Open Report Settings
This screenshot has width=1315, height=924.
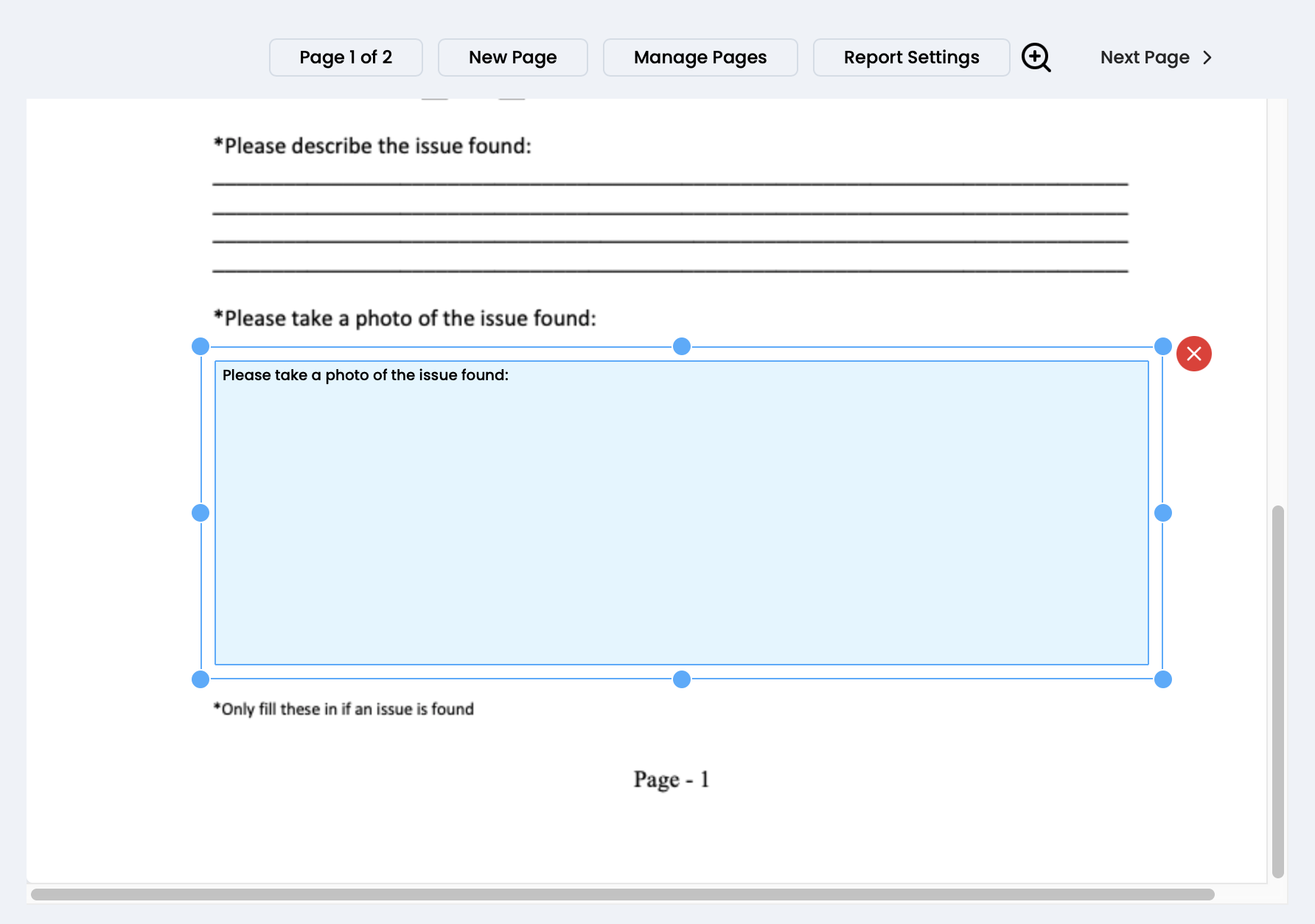[x=911, y=57]
